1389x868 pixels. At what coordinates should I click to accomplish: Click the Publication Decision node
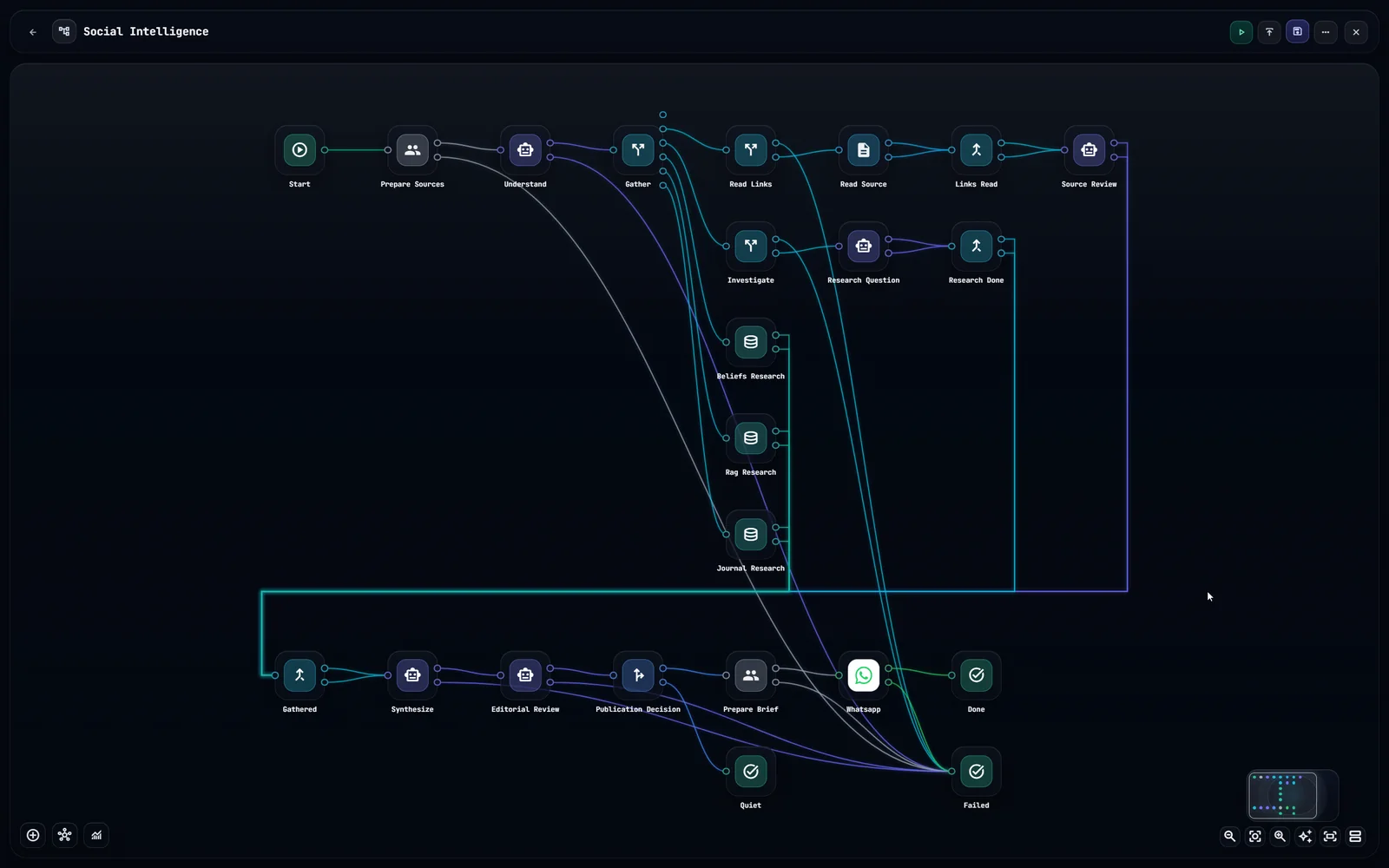click(x=638, y=675)
